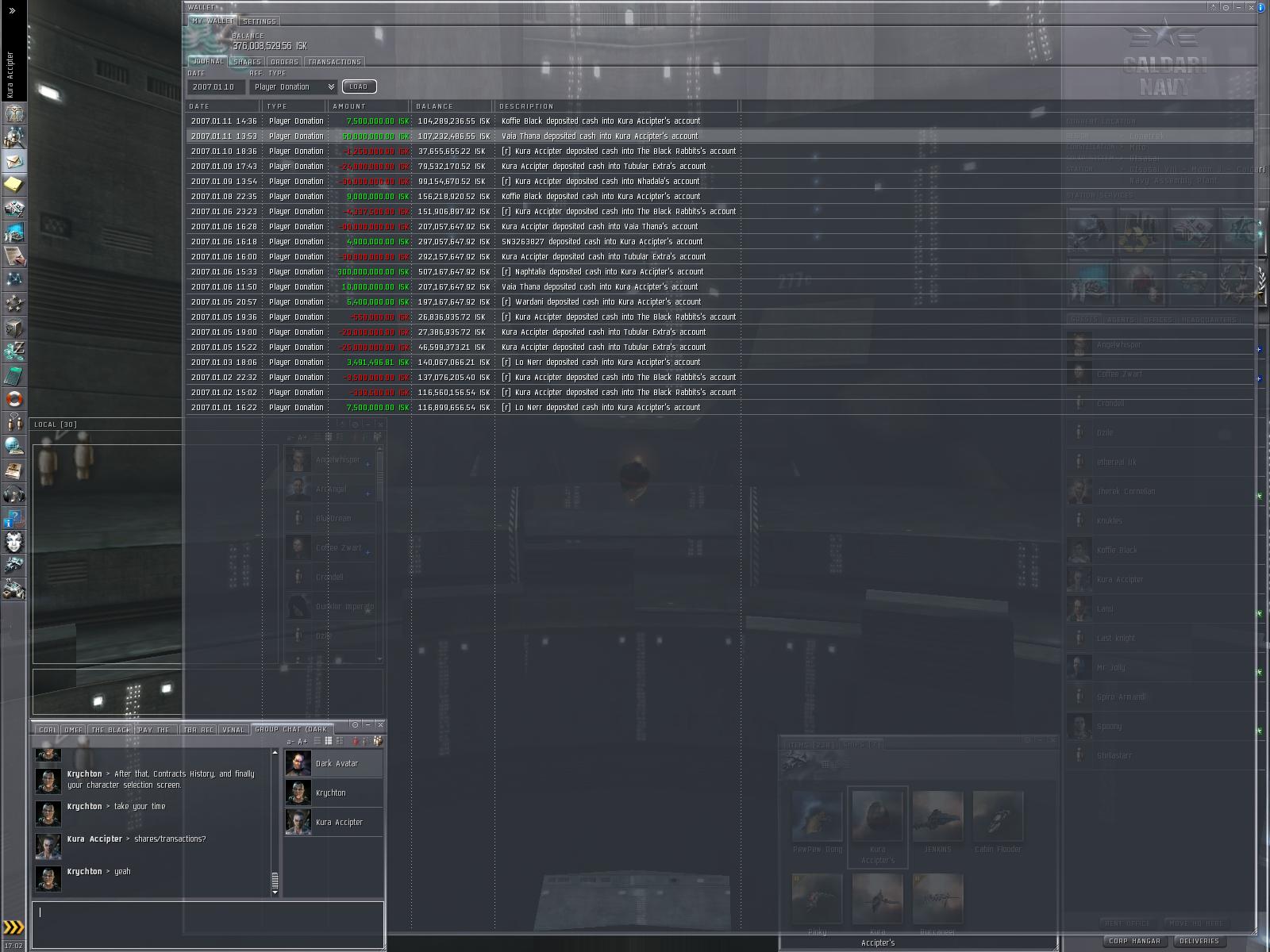Open the Help lifebuoy icon
The height and width of the screenshot is (952, 1270).
[x=13, y=398]
